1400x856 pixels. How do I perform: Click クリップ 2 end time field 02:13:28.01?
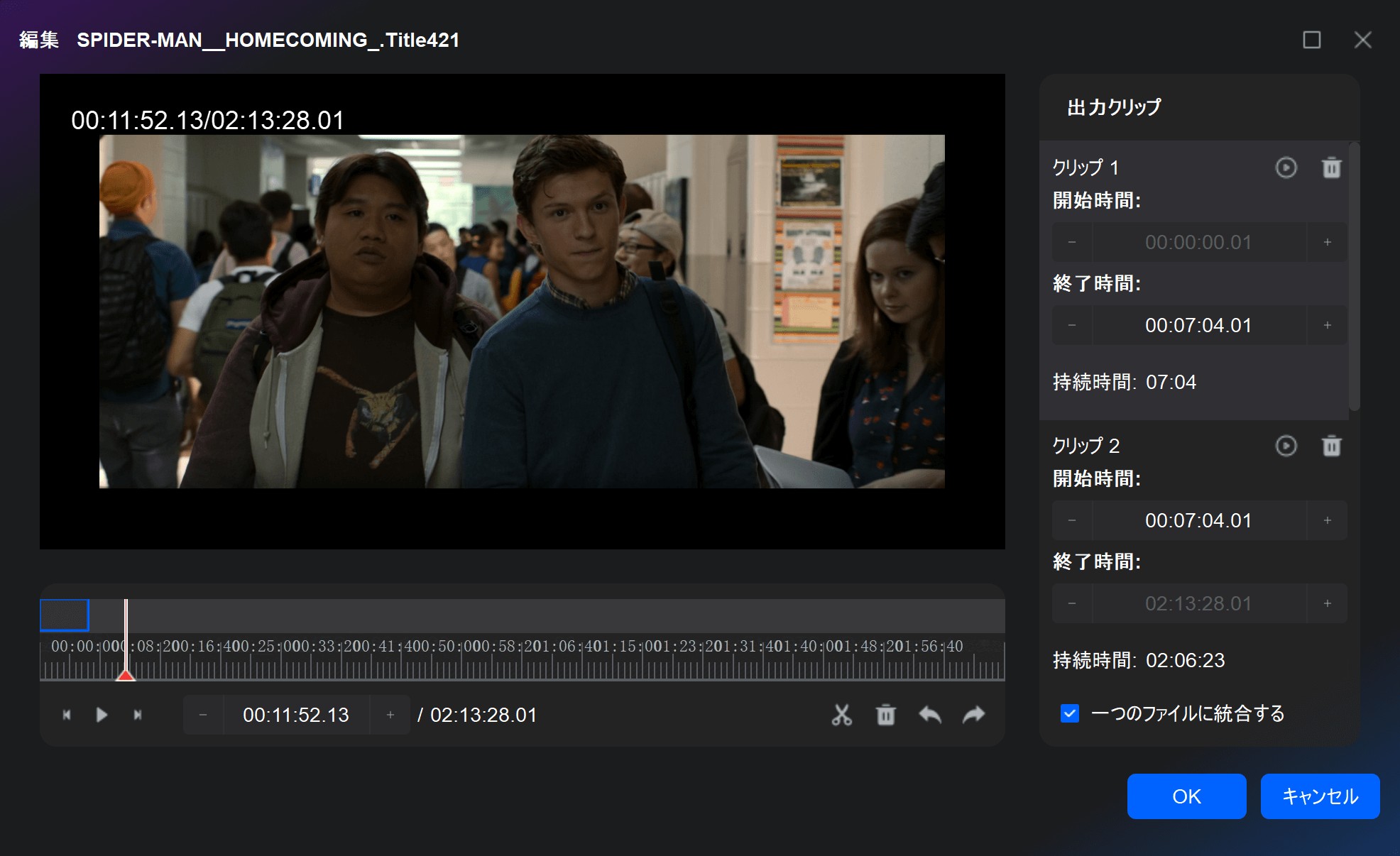coord(1199,603)
